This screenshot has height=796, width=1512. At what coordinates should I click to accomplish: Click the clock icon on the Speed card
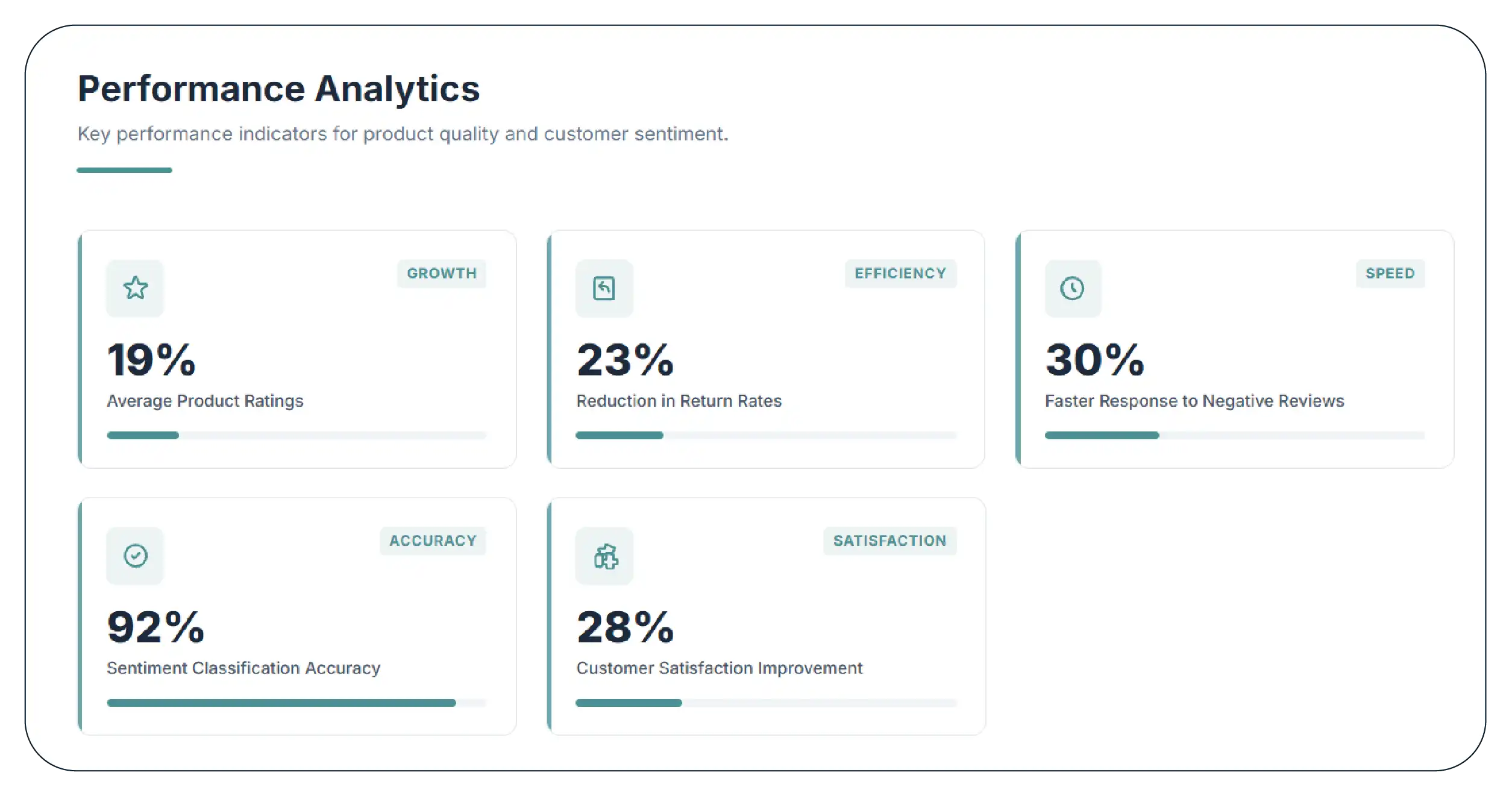1073,288
